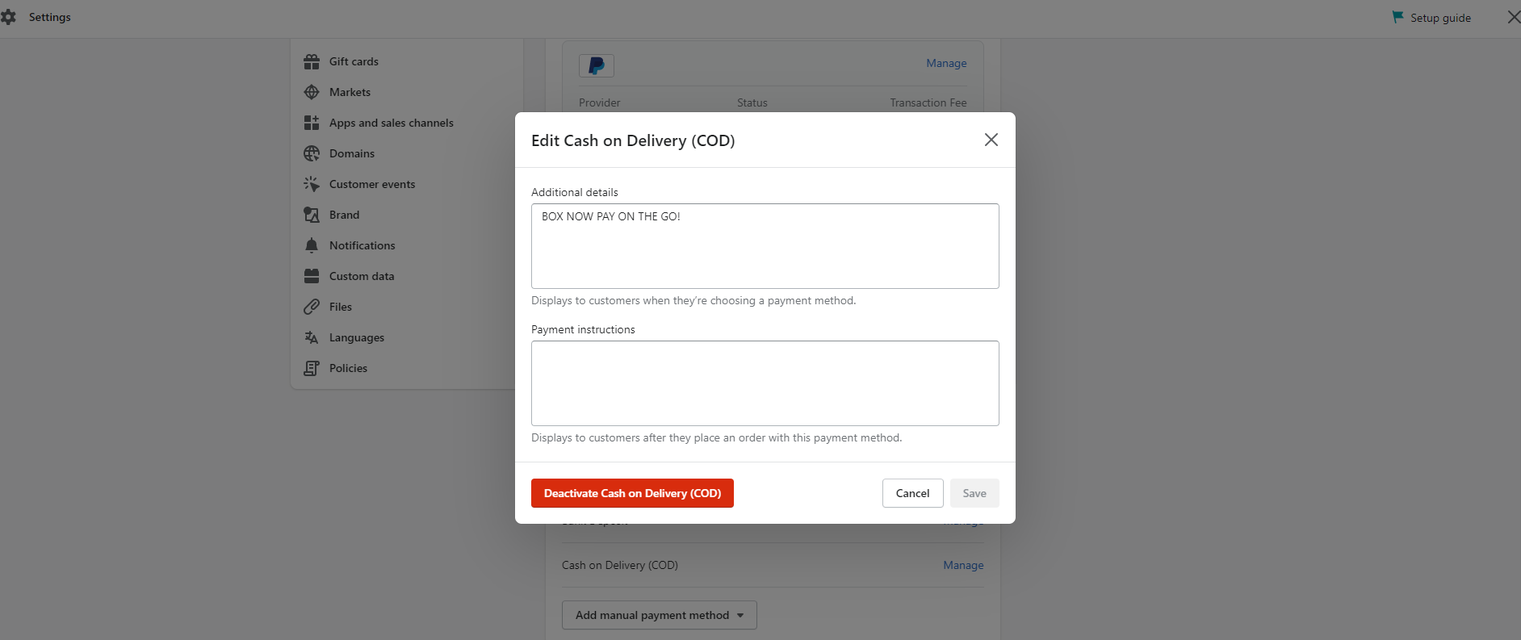Click into the Additional details text area
The image size is (1521, 640).
coord(765,247)
